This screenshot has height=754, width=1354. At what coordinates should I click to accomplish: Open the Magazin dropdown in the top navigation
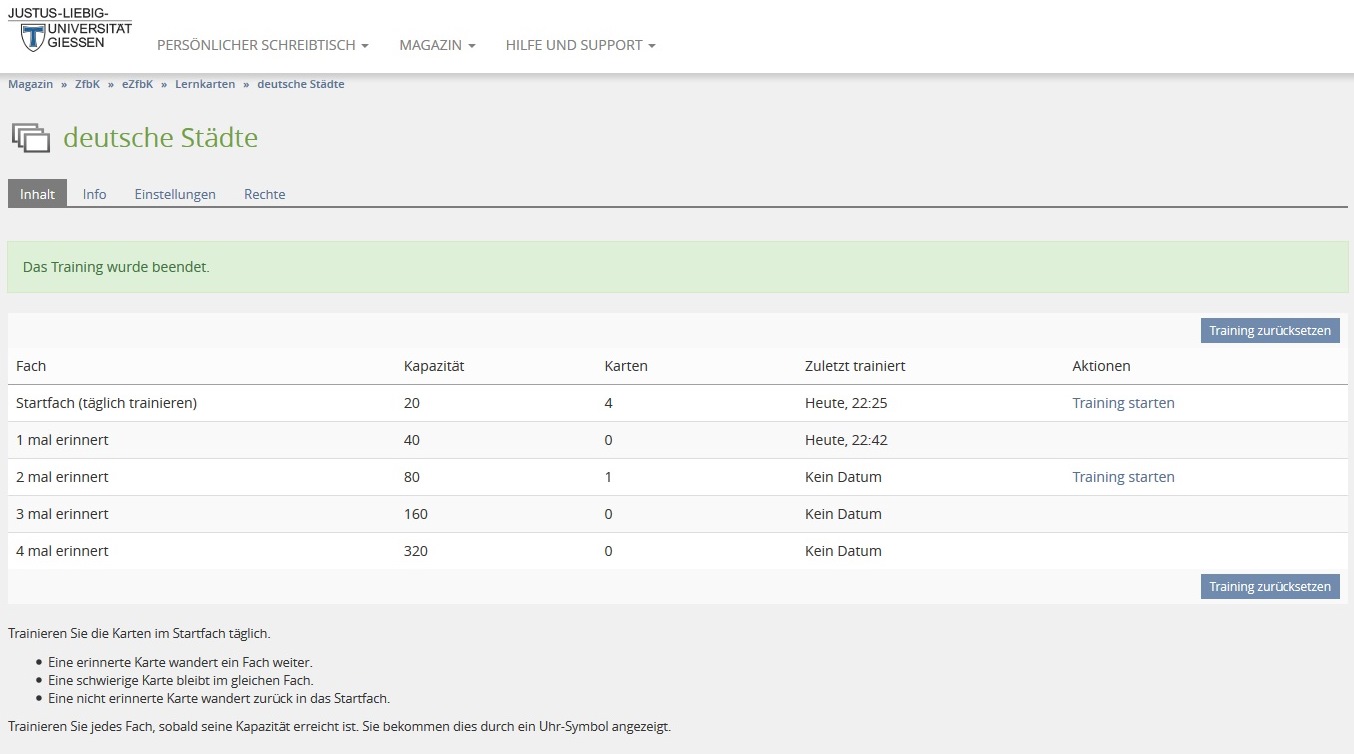point(437,46)
